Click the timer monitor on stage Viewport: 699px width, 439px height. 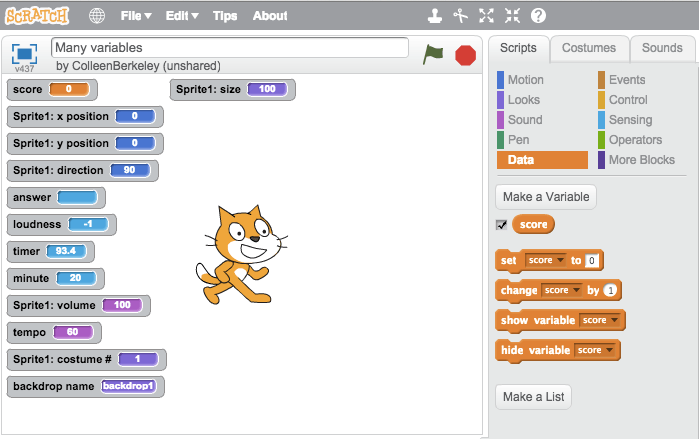click(x=50, y=251)
